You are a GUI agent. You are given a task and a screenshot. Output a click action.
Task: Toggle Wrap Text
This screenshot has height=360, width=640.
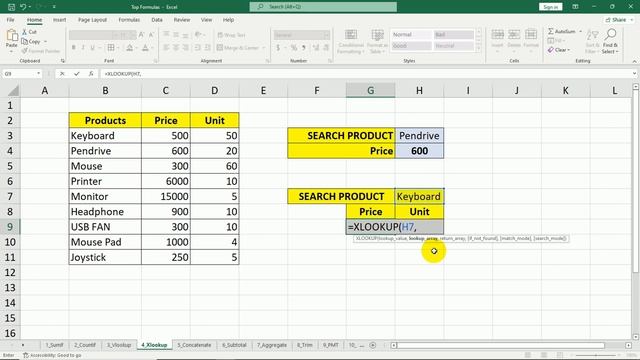231,35
